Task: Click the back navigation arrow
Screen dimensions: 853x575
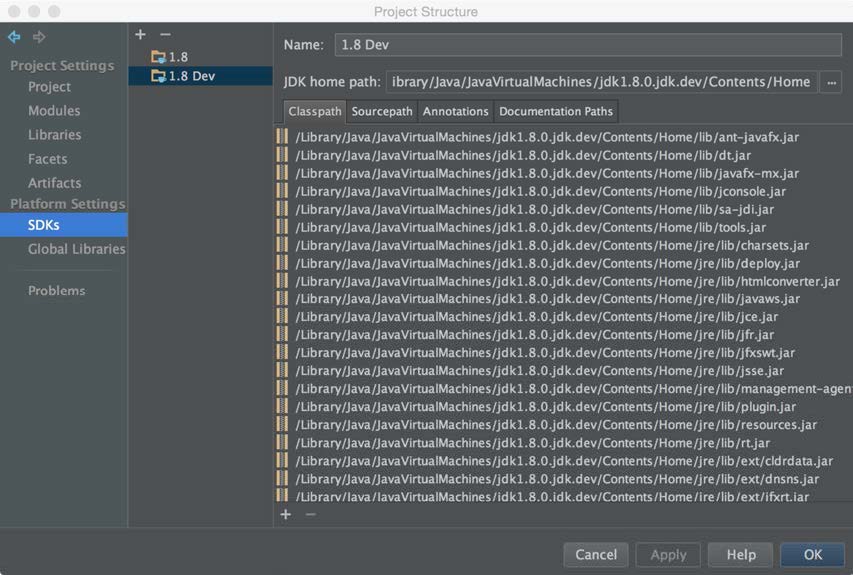Action: tap(14, 37)
